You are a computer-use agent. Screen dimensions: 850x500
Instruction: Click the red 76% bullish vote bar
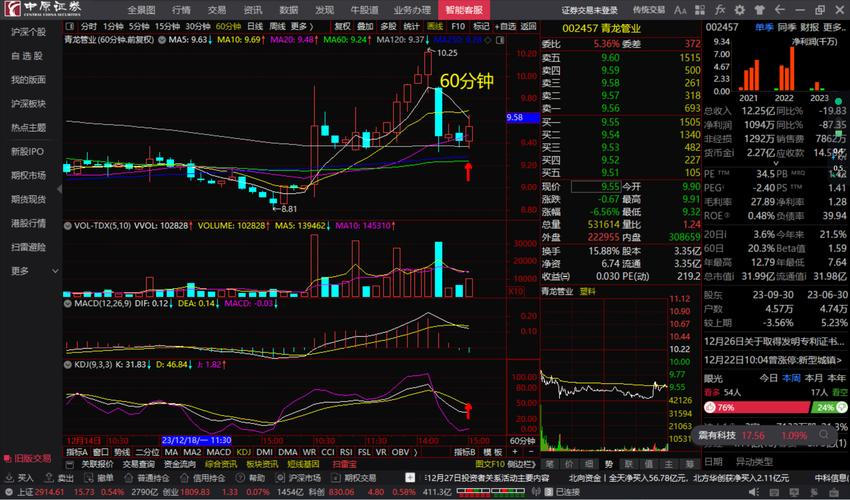coord(756,407)
